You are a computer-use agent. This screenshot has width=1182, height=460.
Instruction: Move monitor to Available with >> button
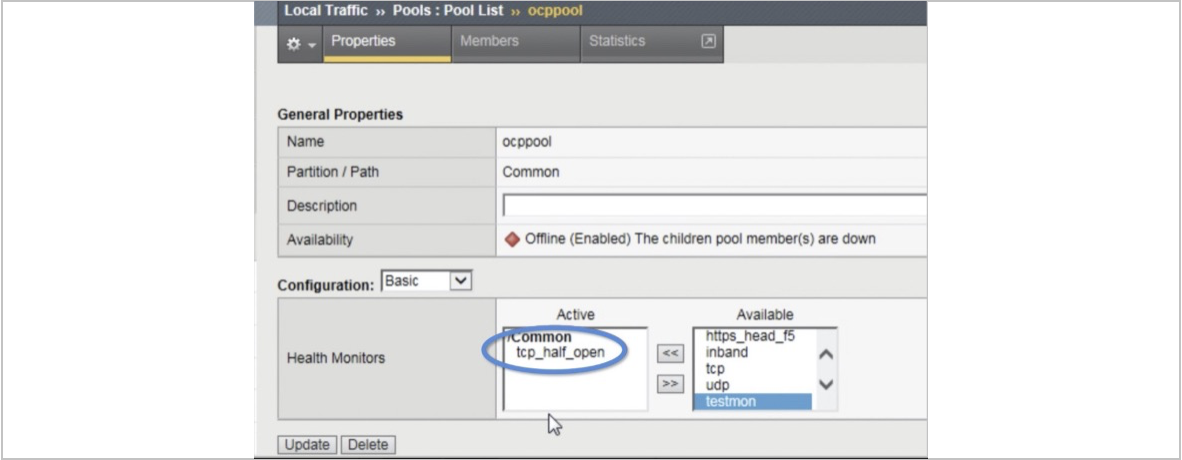pyautogui.click(x=670, y=384)
